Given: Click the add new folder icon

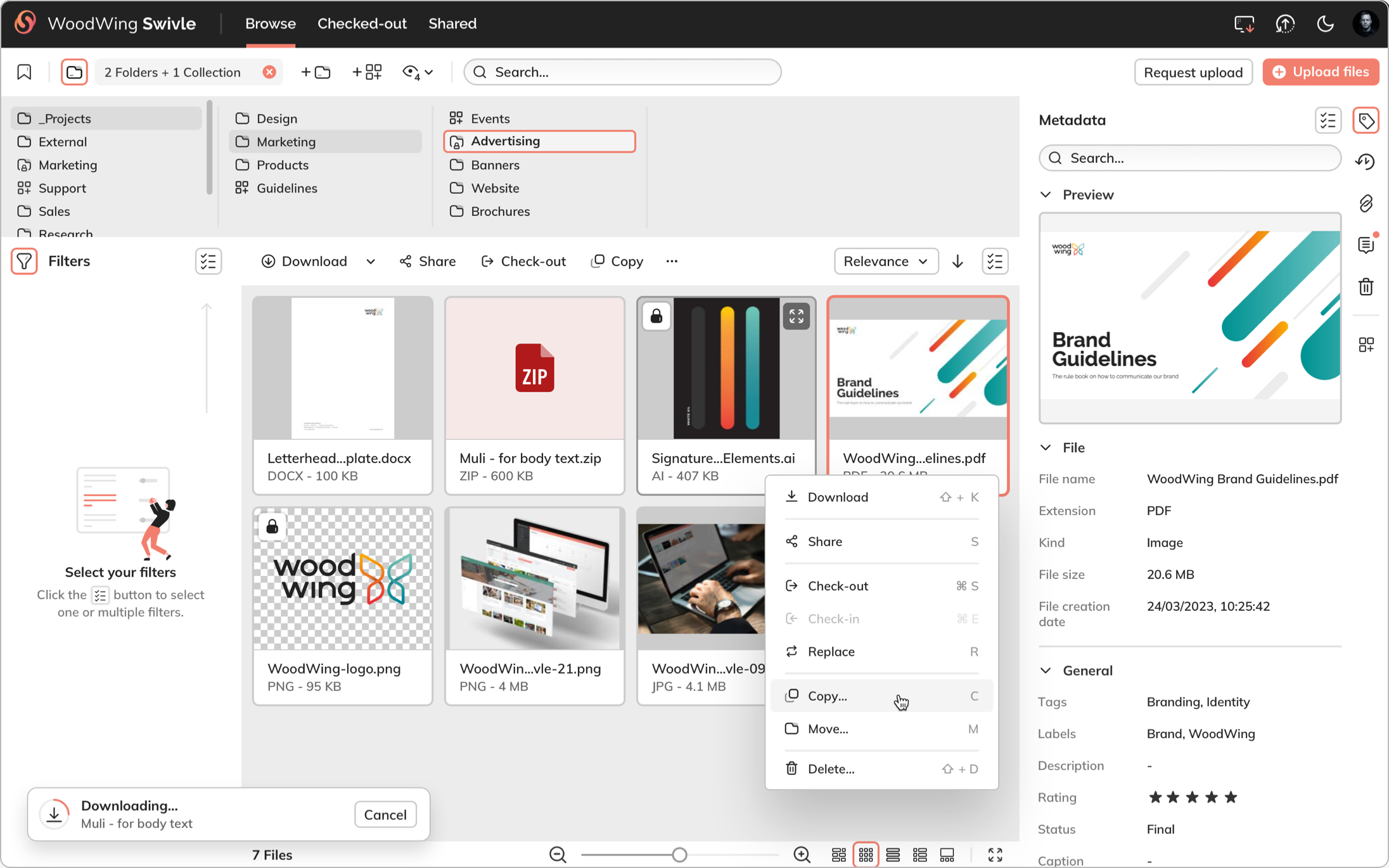Looking at the screenshot, I should [x=316, y=72].
